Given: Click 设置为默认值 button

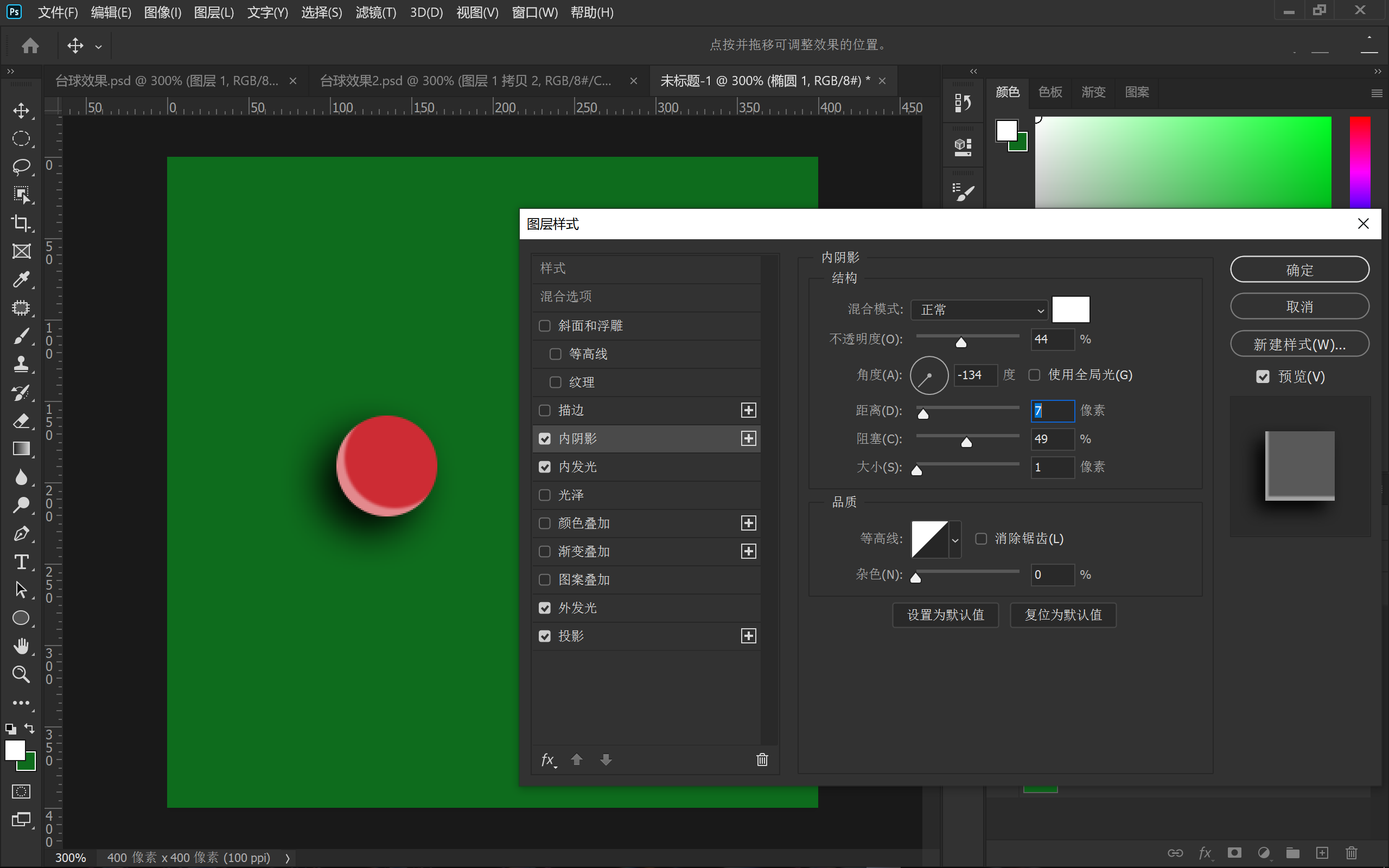Looking at the screenshot, I should click(x=945, y=615).
